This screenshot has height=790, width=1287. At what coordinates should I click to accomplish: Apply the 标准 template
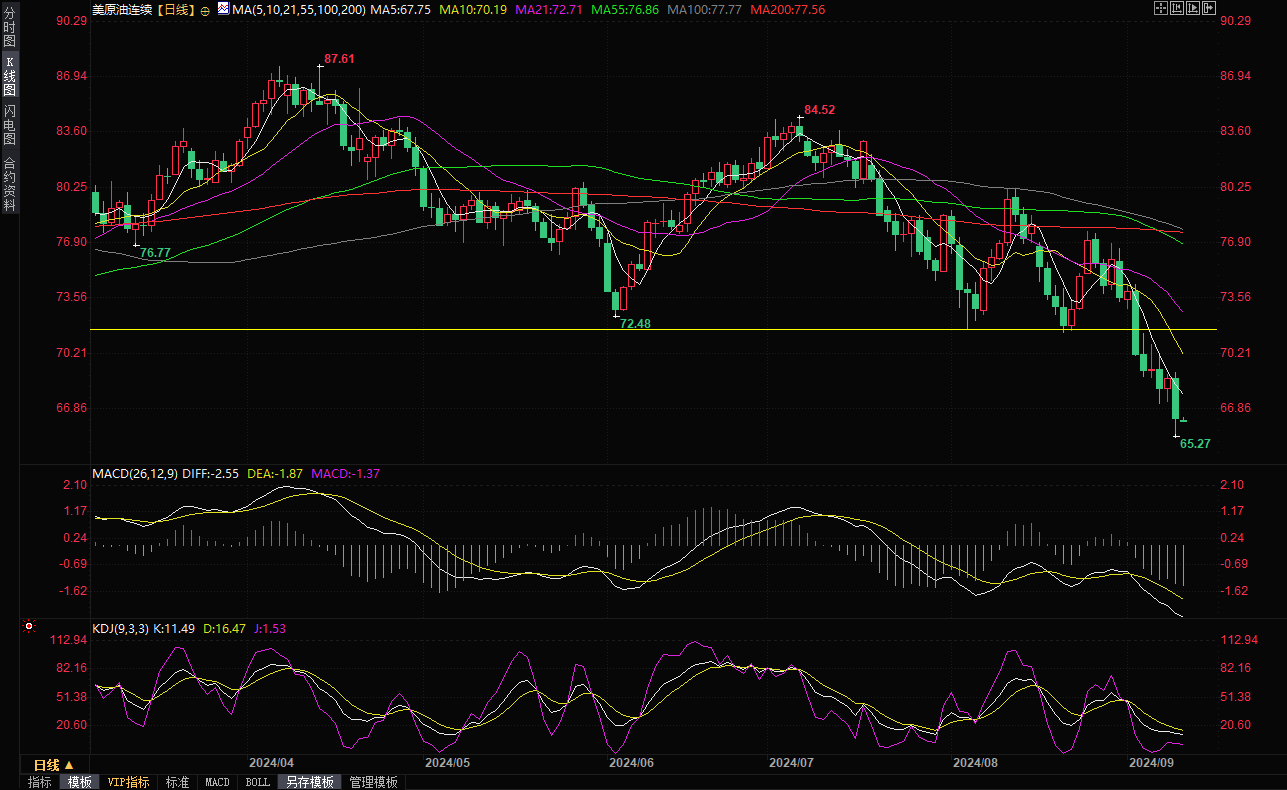177,782
